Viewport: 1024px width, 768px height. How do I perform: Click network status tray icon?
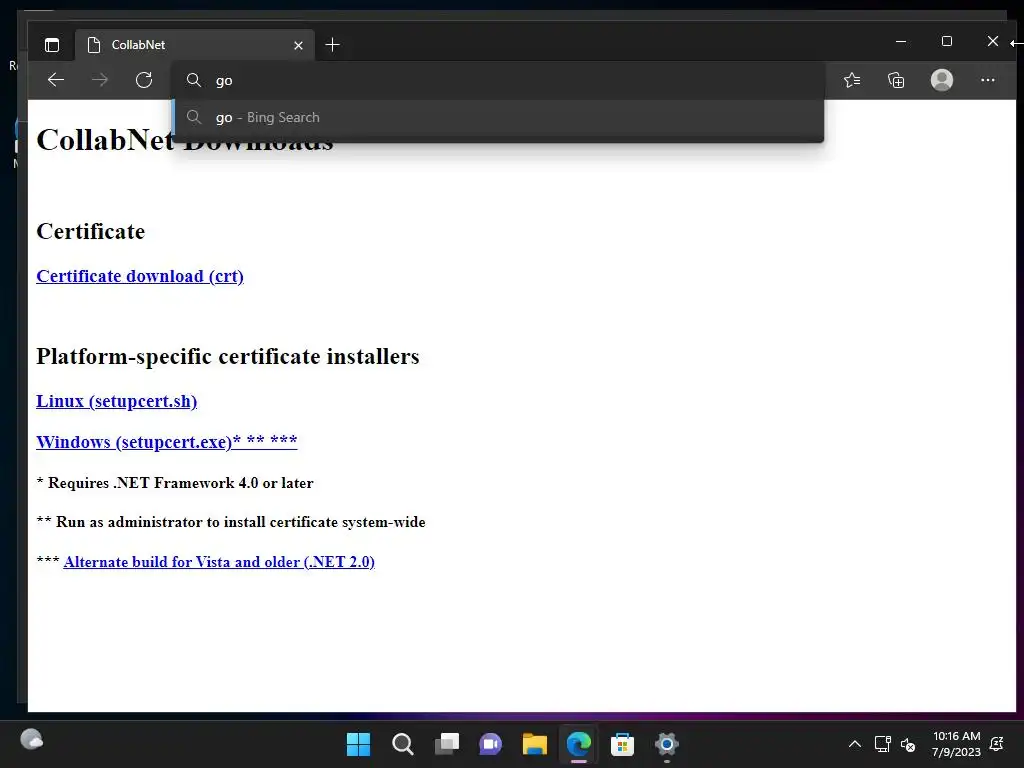pos(882,744)
